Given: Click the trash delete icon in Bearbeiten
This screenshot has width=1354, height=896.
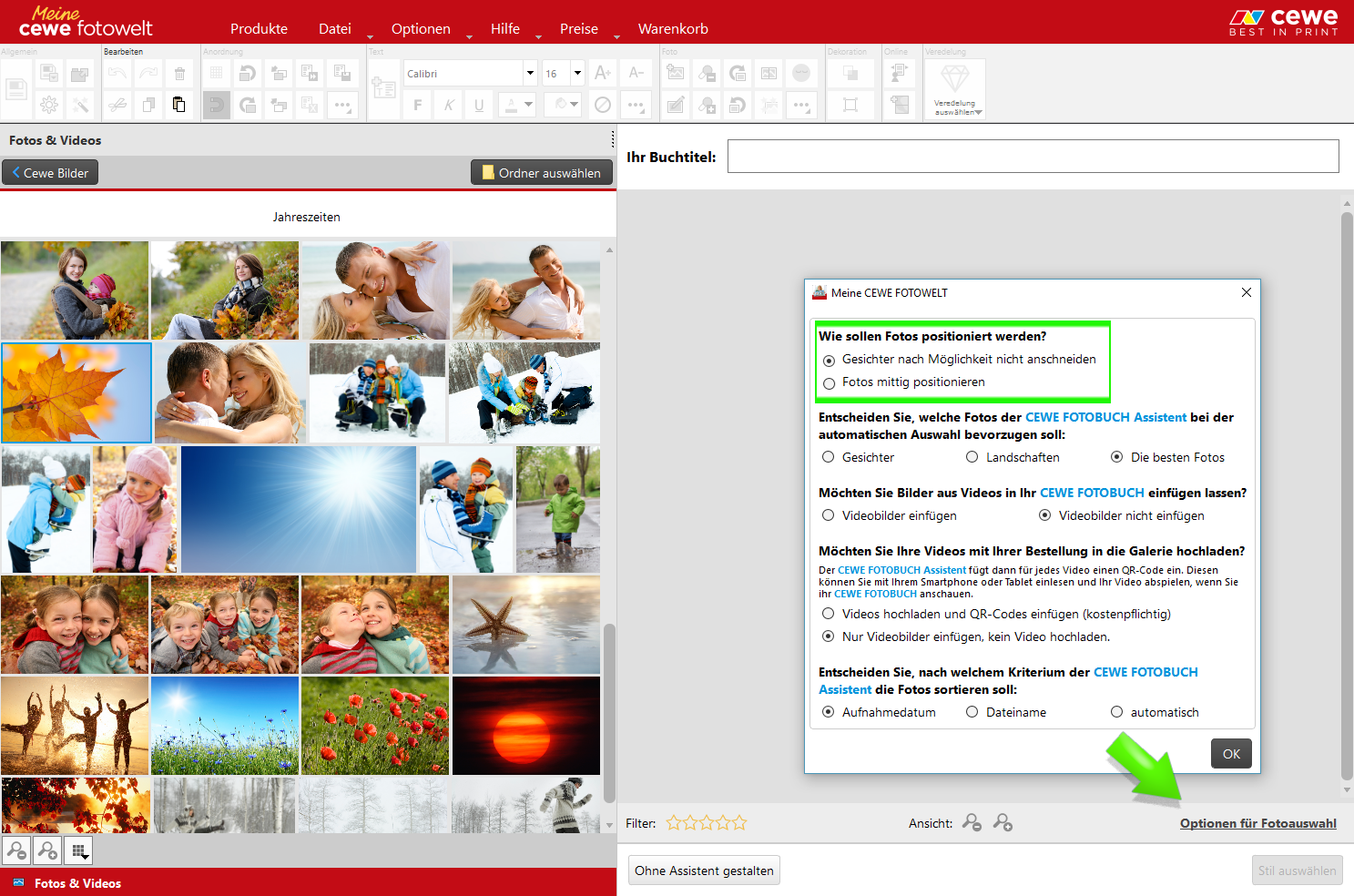Looking at the screenshot, I should [x=179, y=74].
